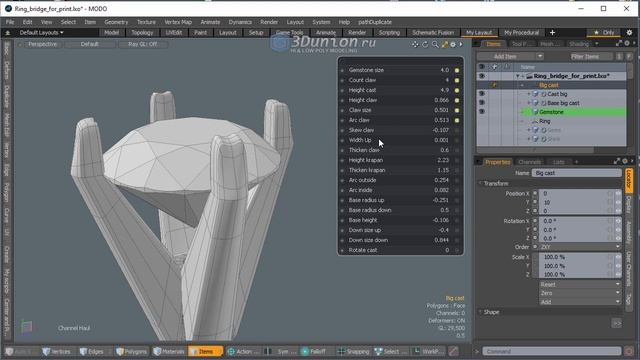Add new Properties tab with plus
640x360 pixels.
click(x=576, y=162)
